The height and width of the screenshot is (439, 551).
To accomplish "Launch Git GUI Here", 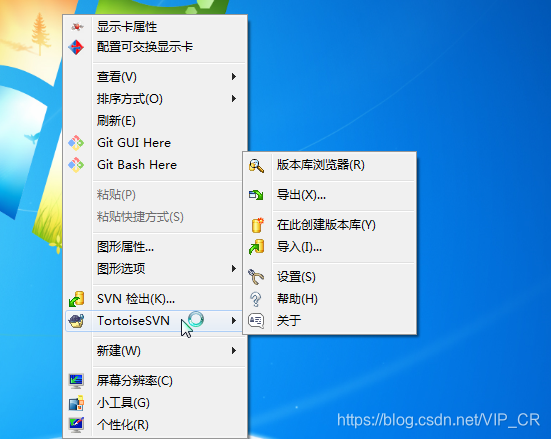I will pyautogui.click(x=155, y=143).
